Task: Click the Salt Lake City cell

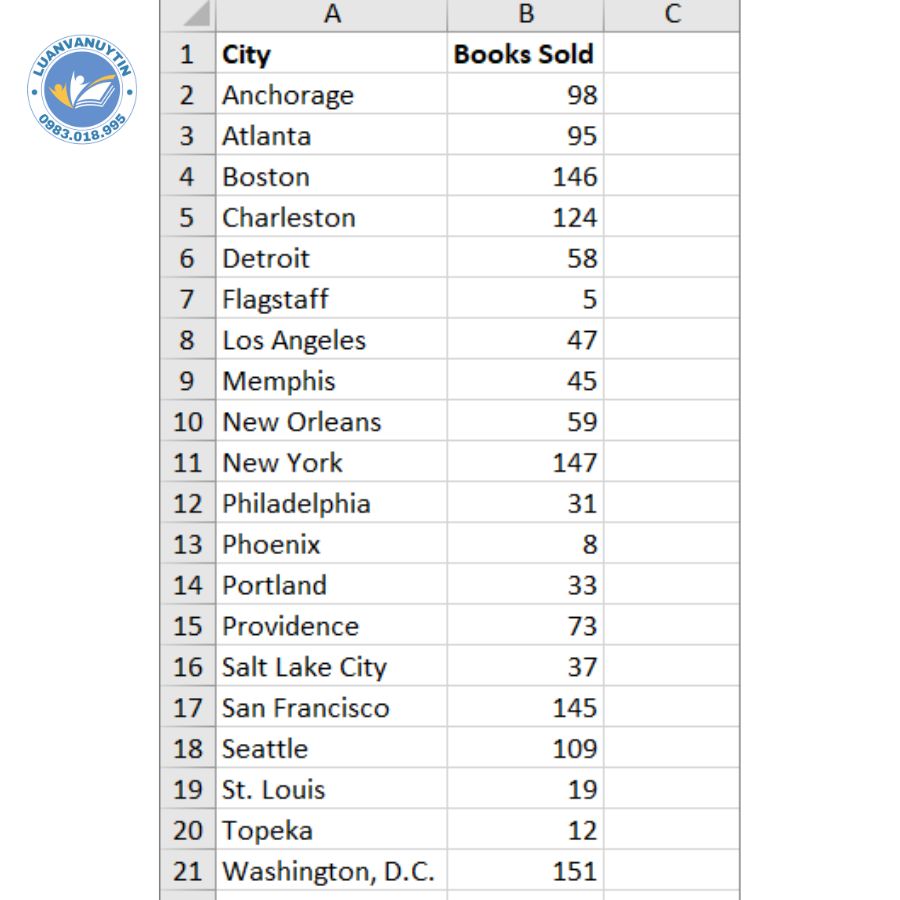Action: [x=331, y=667]
